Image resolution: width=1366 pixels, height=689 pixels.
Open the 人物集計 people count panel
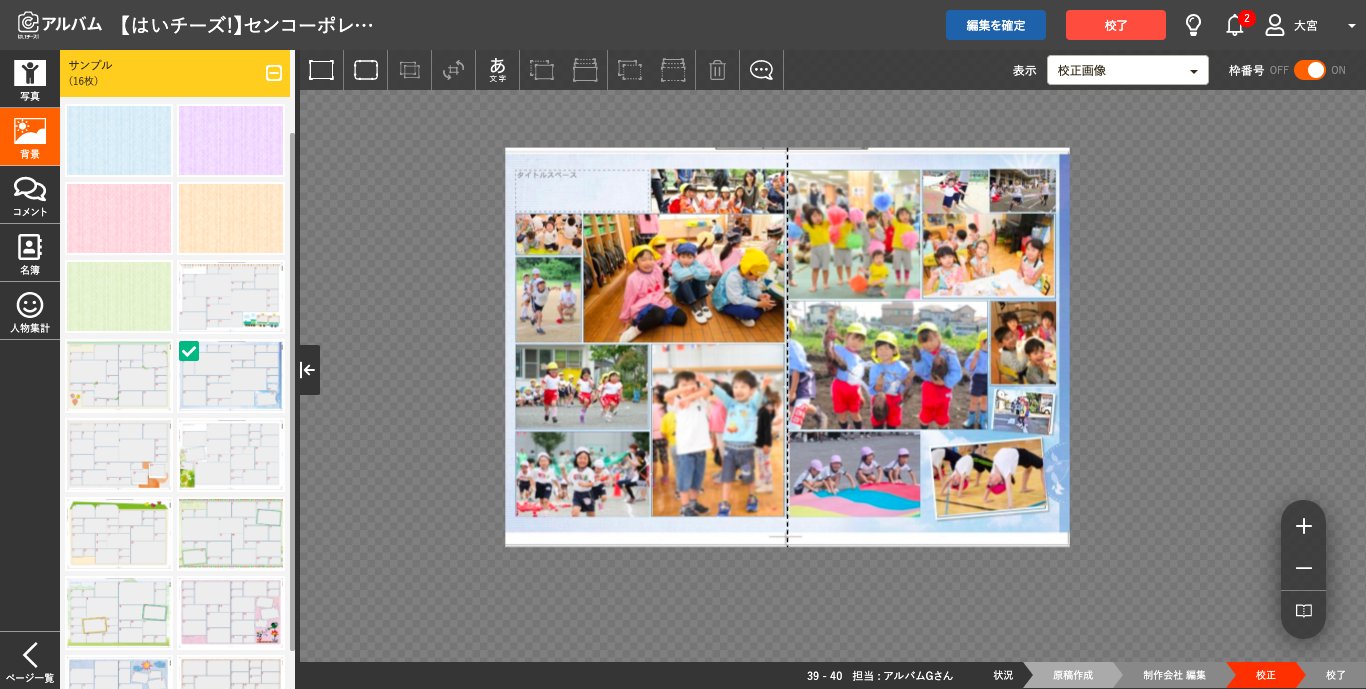tap(30, 311)
